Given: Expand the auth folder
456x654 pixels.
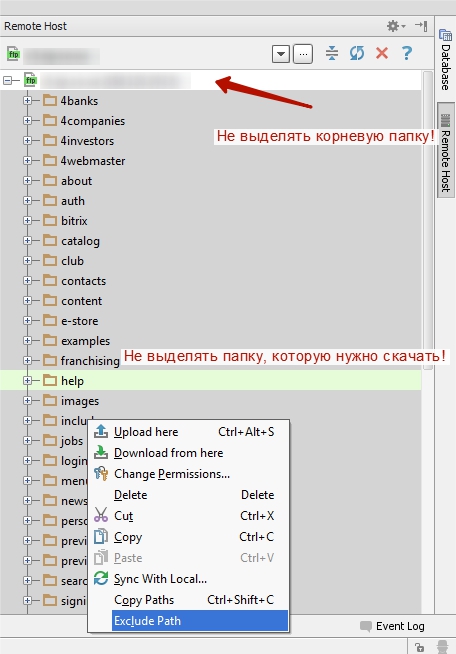Looking at the screenshot, I should tap(27, 200).
